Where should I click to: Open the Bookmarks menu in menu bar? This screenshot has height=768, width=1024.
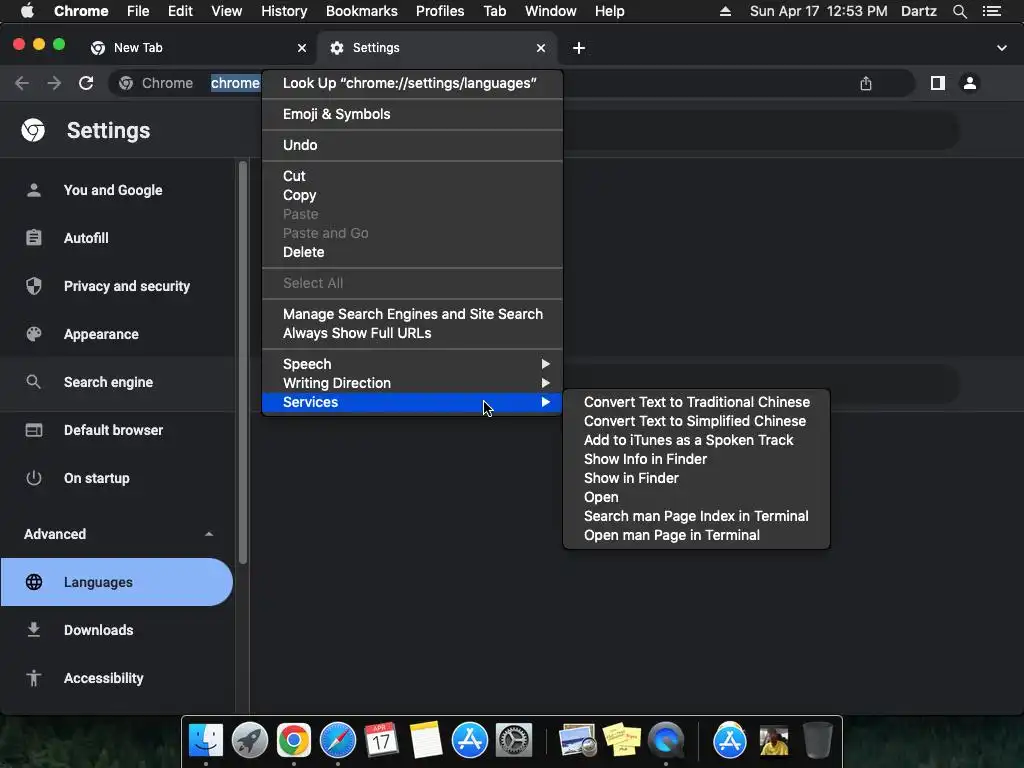point(361,11)
